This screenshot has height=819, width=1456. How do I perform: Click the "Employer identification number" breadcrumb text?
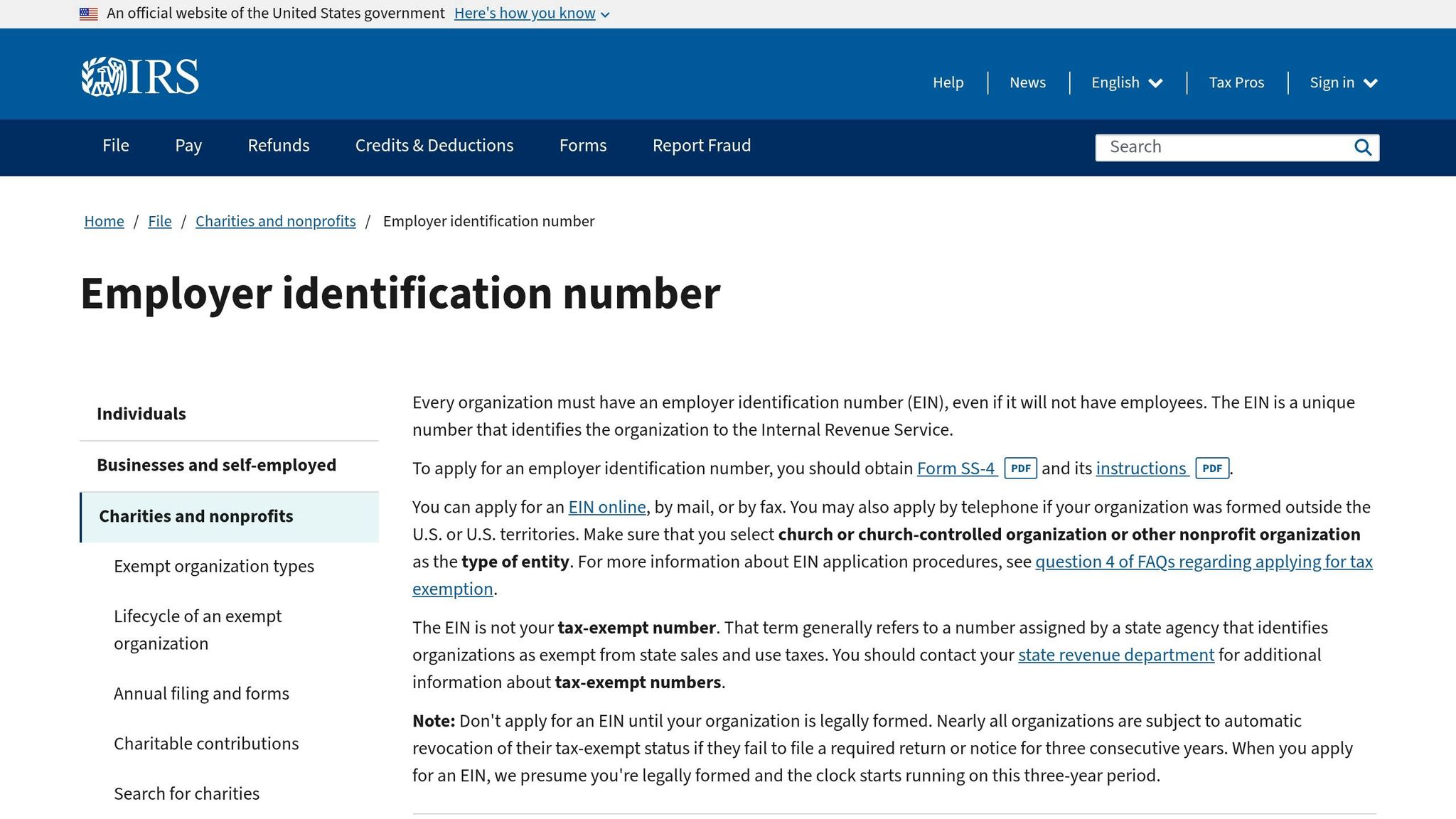coord(488,221)
